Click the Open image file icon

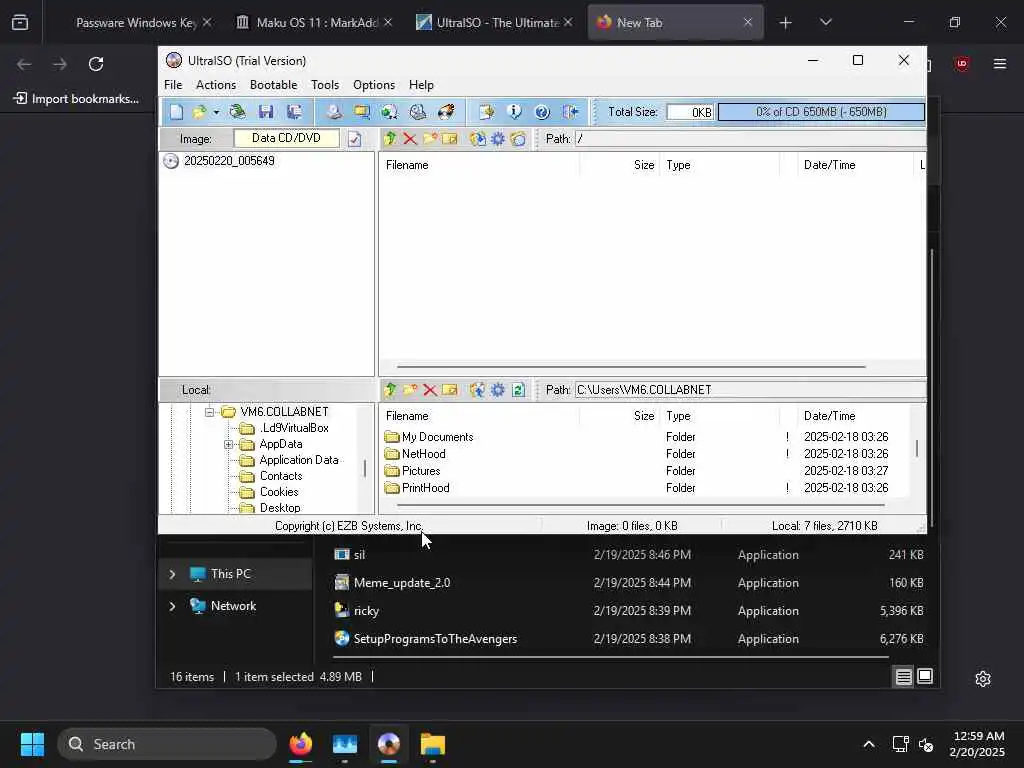click(x=199, y=112)
